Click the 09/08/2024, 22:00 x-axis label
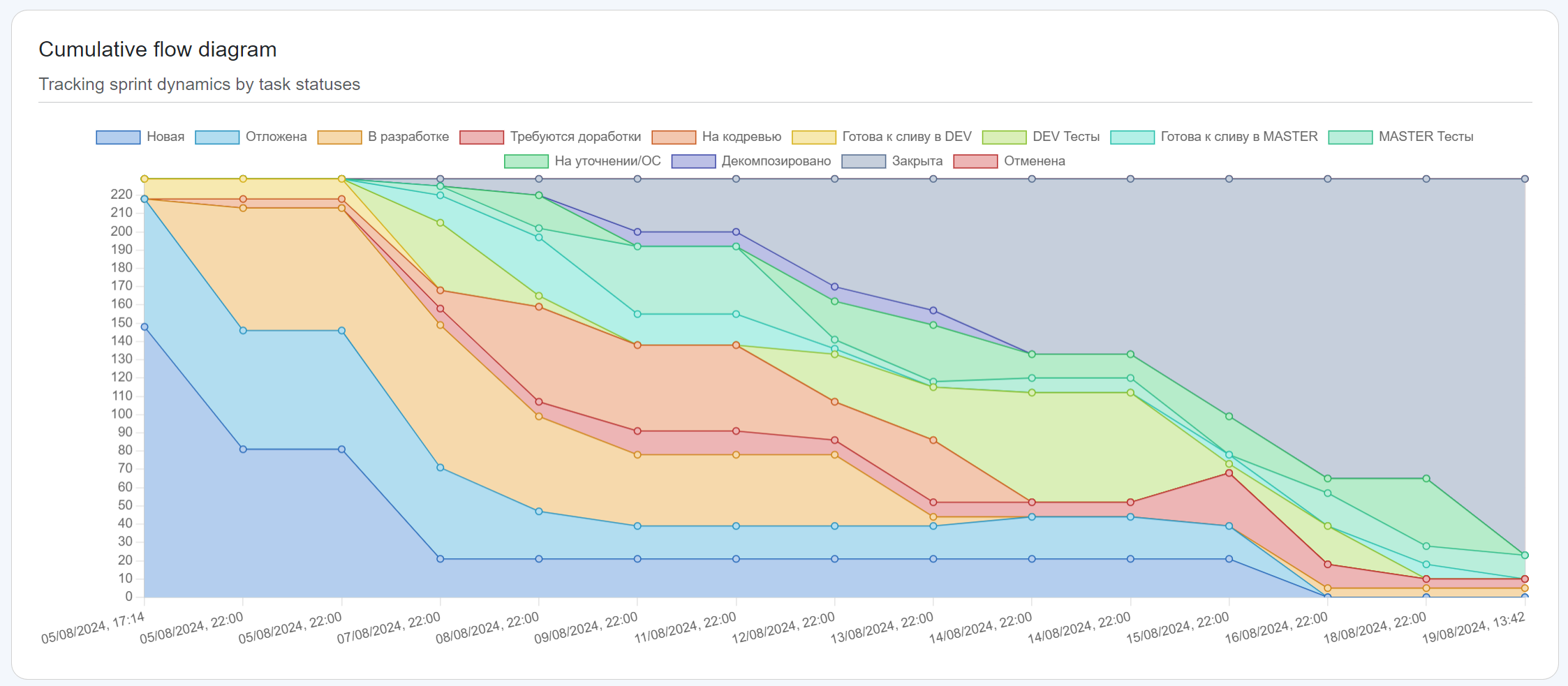The width and height of the screenshot is (1568, 686). (x=586, y=627)
